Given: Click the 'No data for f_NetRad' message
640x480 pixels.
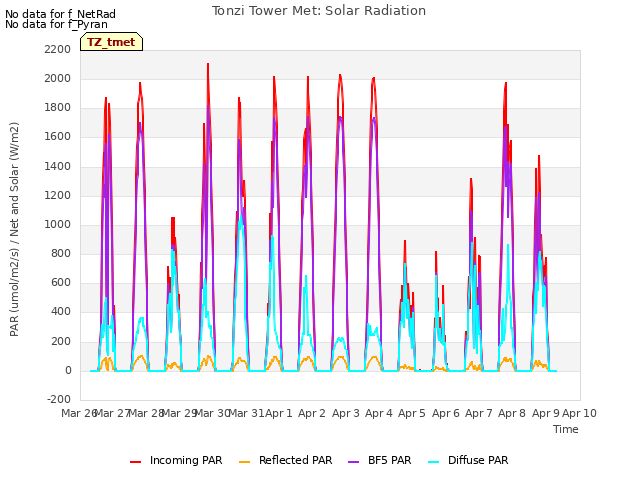Looking at the screenshot, I should [x=60, y=14].
